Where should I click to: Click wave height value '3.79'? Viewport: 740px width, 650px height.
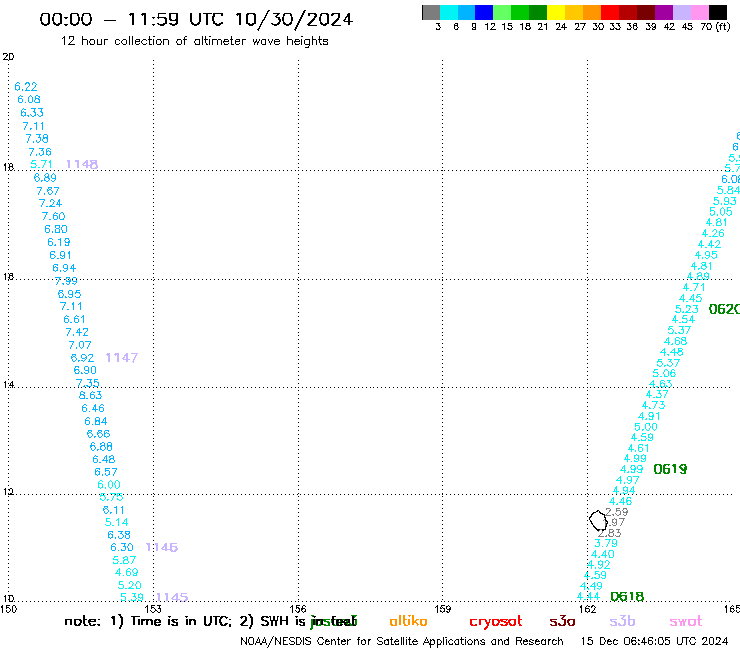click(606, 543)
